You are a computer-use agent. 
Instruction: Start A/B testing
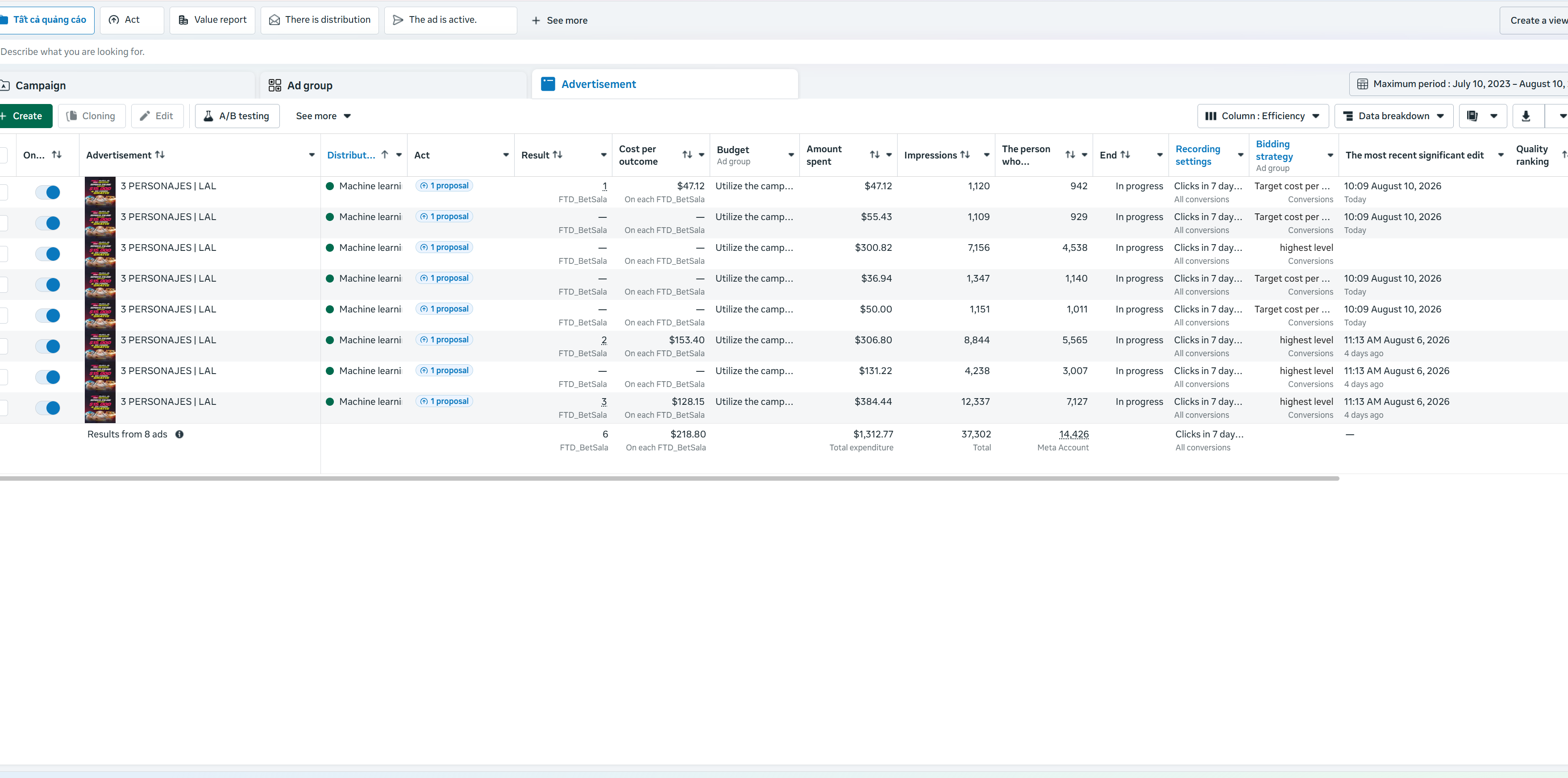coord(237,116)
